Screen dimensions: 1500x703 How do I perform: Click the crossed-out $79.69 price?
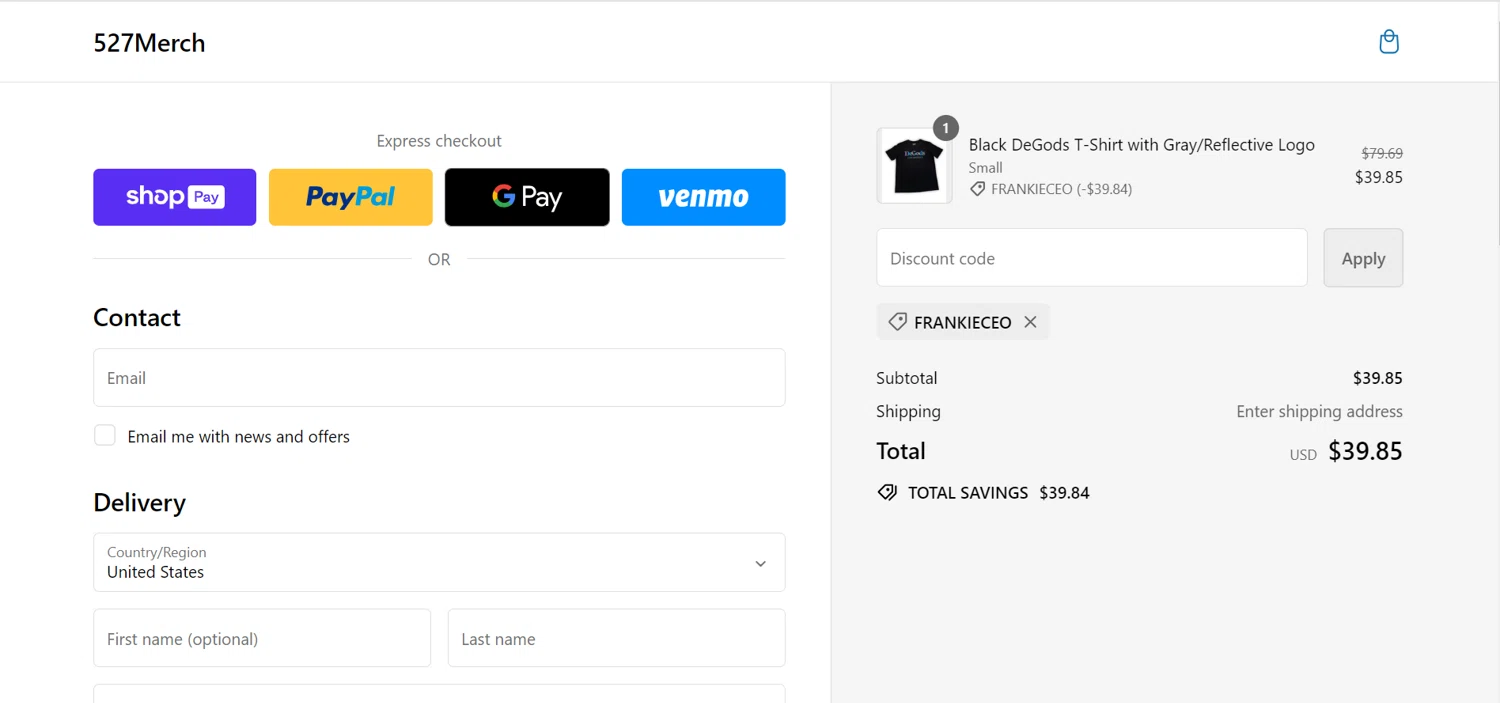(x=1382, y=153)
